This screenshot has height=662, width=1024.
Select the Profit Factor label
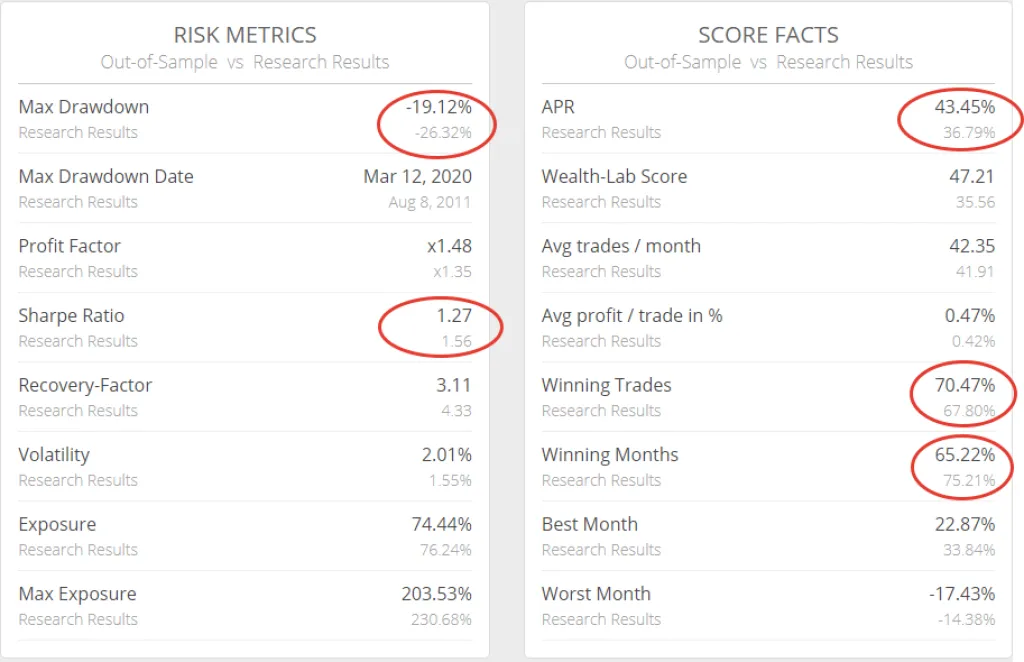coord(70,246)
